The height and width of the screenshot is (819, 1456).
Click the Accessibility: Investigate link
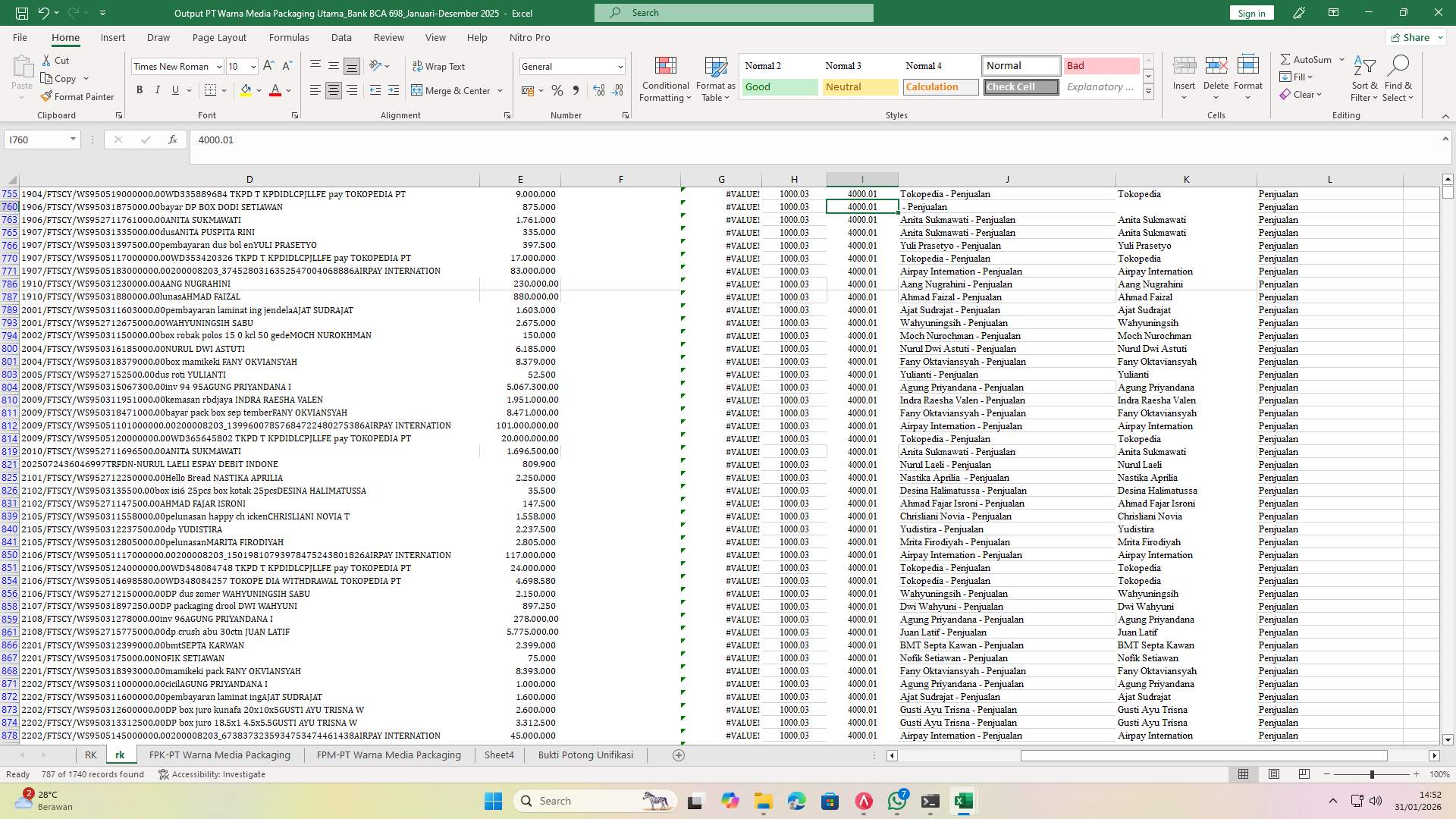click(x=219, y=774)
